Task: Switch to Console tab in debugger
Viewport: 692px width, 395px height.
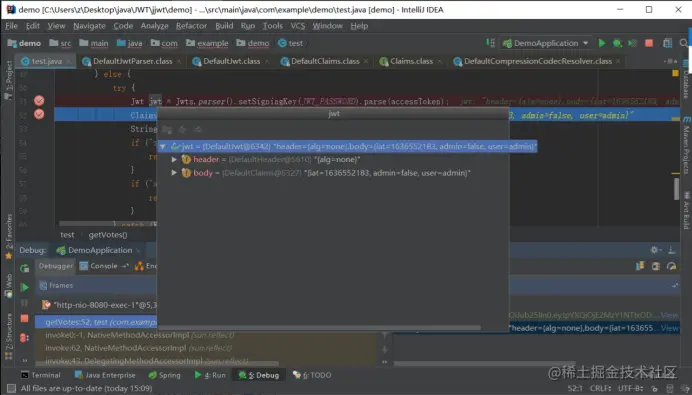Action: (104, 266)
